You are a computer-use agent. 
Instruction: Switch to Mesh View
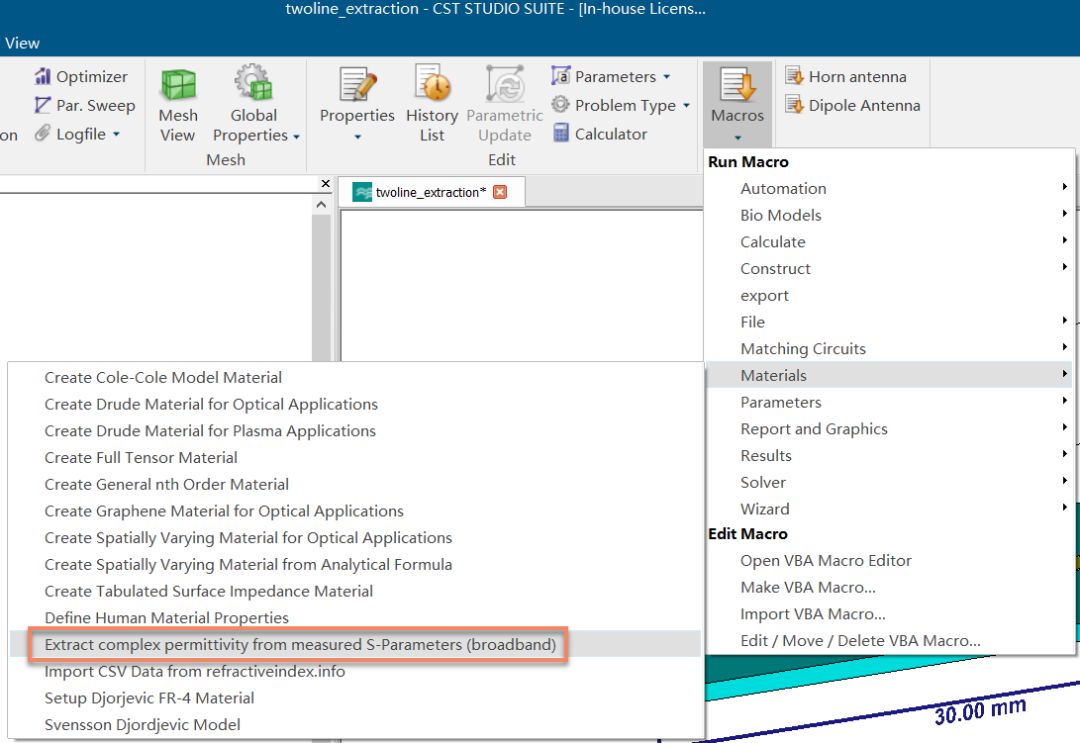178,105
